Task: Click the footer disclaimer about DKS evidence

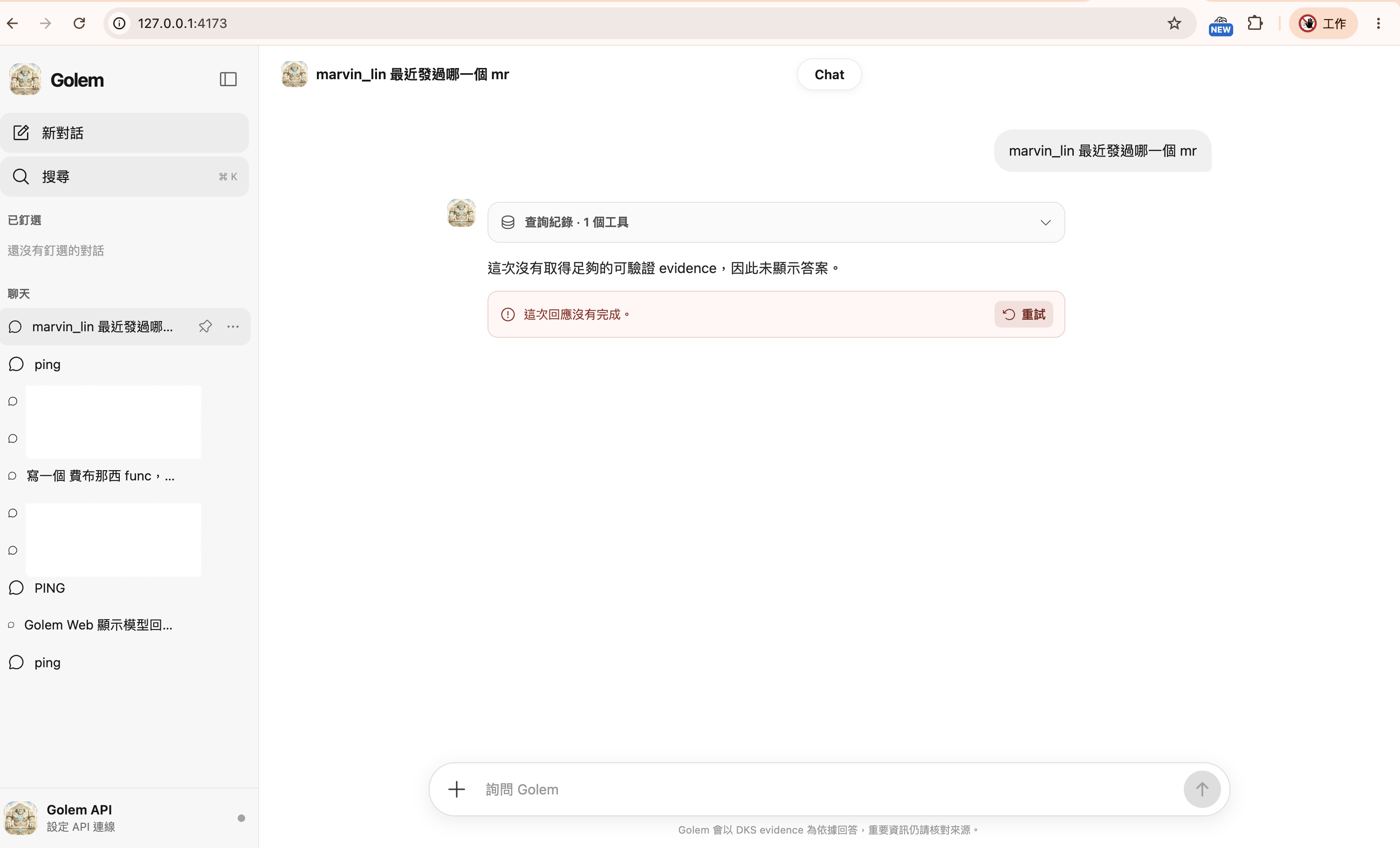Action: click(x=829, y=830)
